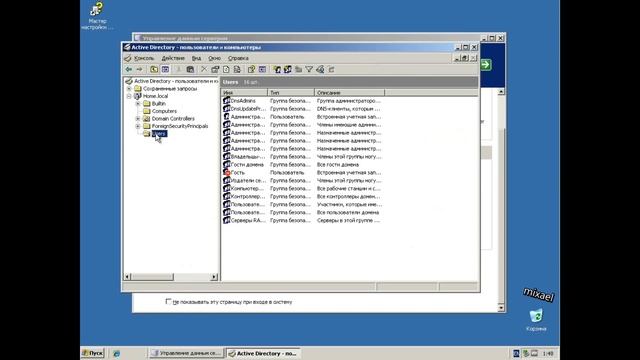
Task: Click description Члены имеющие админ...
Action: [x=349, y=124]
